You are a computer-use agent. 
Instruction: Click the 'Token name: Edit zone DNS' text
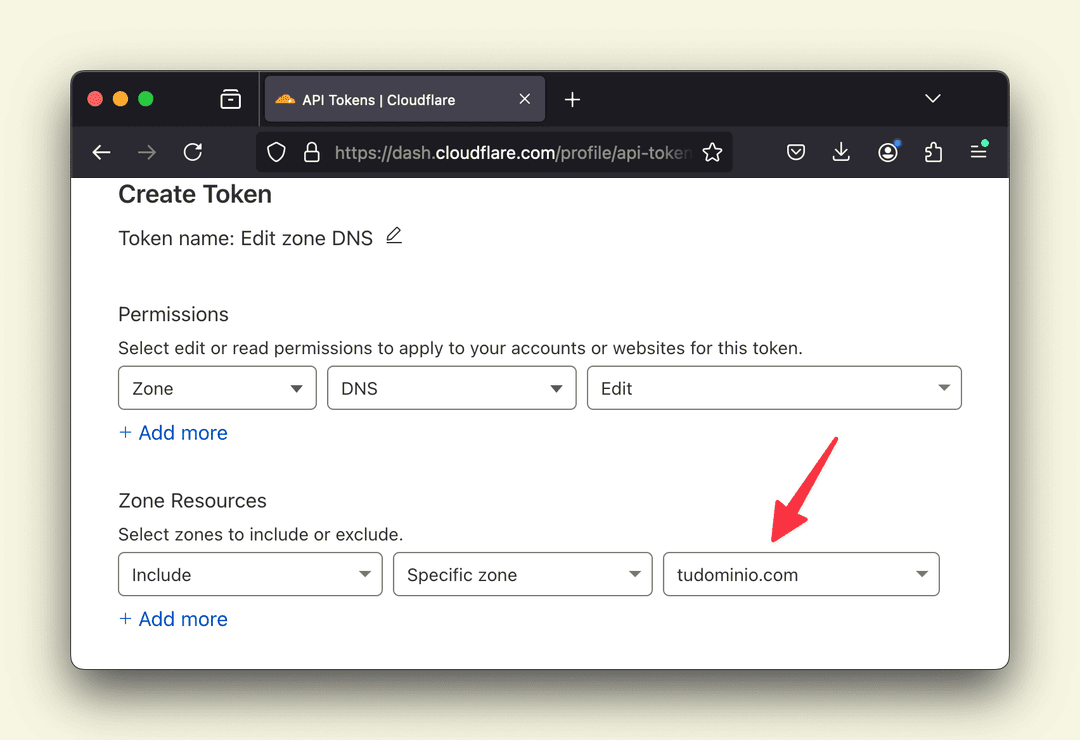point(245,238)
